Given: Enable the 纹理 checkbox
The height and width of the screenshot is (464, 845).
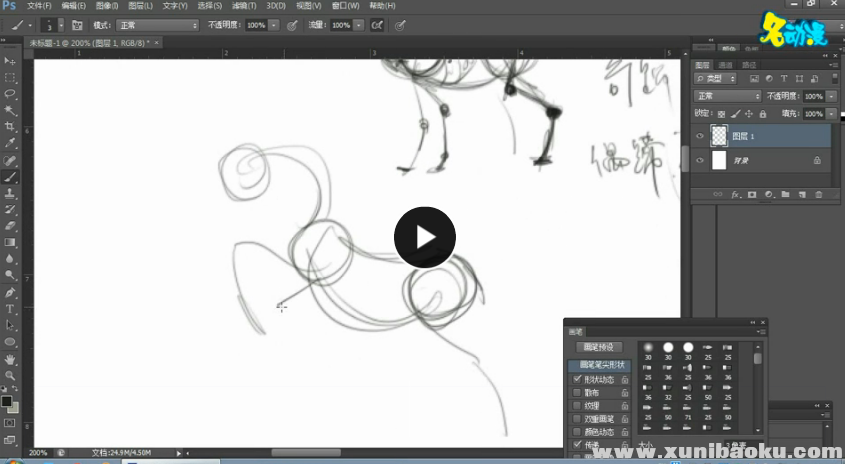Looking at the screenshot, I should (x=576, y=406).
